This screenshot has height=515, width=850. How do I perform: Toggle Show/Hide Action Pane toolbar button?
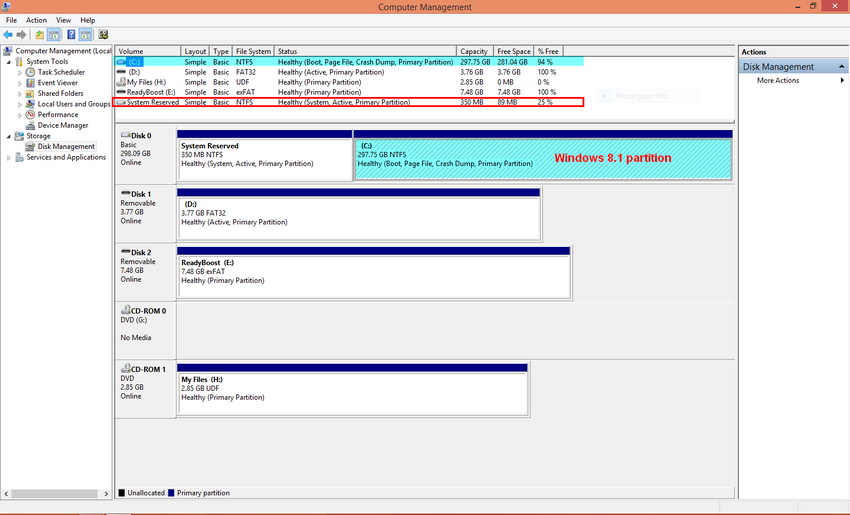click(x=86, y=35)
